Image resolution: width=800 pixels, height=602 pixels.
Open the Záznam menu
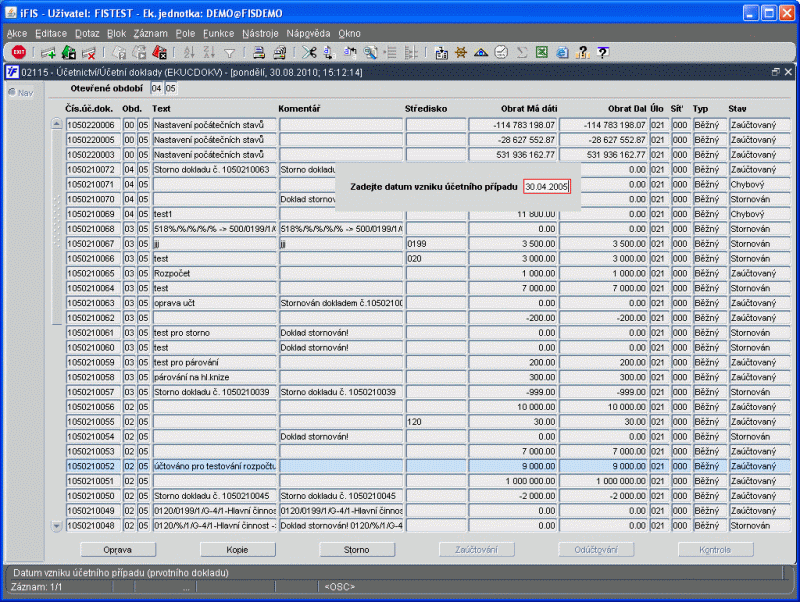point(151,33)
